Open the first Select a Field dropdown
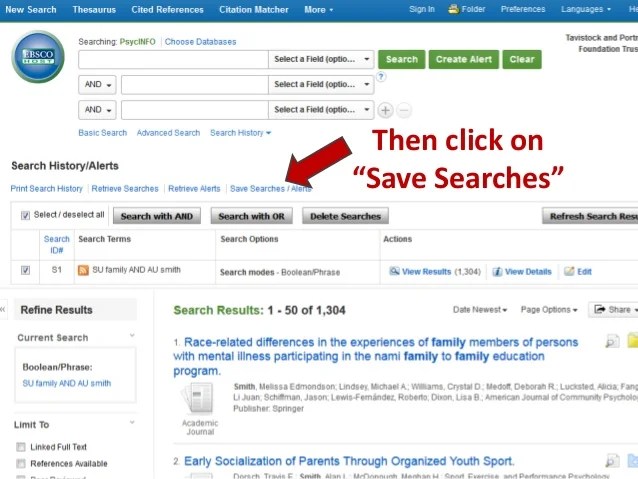Screen dimensions: 638x479 tap(321, 59)
